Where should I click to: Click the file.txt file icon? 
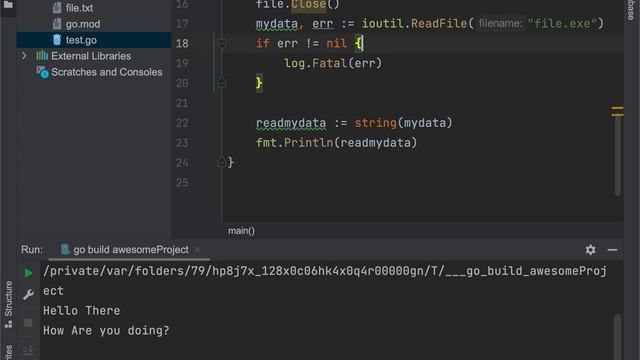coord(57,7)
